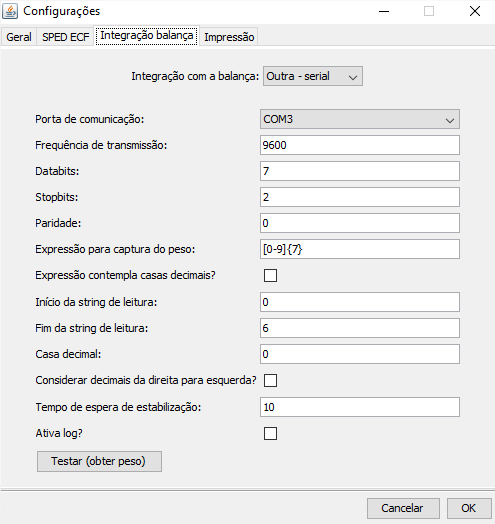Select the Integração balança tab
This screenshot has width=495, height=524.
tap(147, 35)
